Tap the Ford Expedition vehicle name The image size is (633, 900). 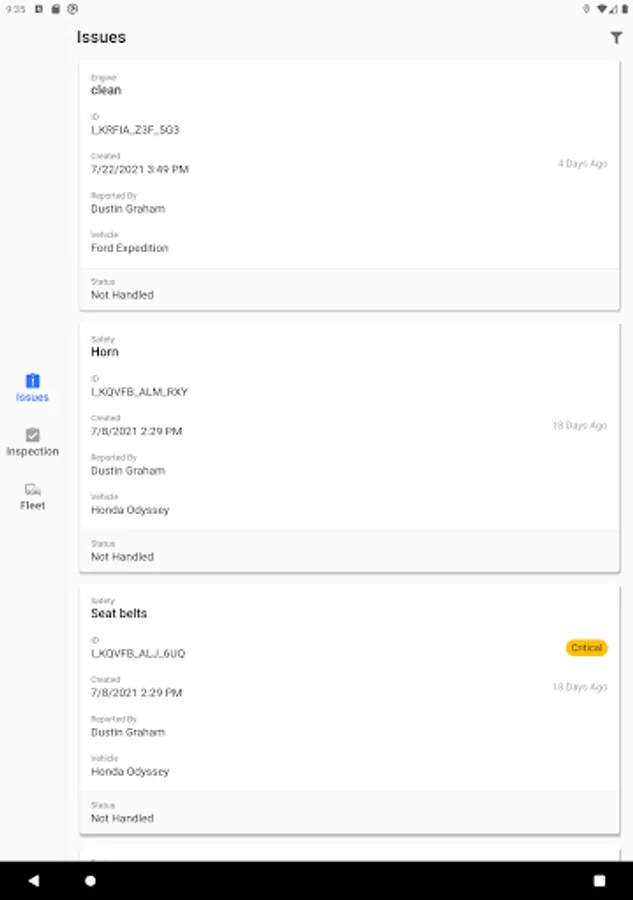130,248
